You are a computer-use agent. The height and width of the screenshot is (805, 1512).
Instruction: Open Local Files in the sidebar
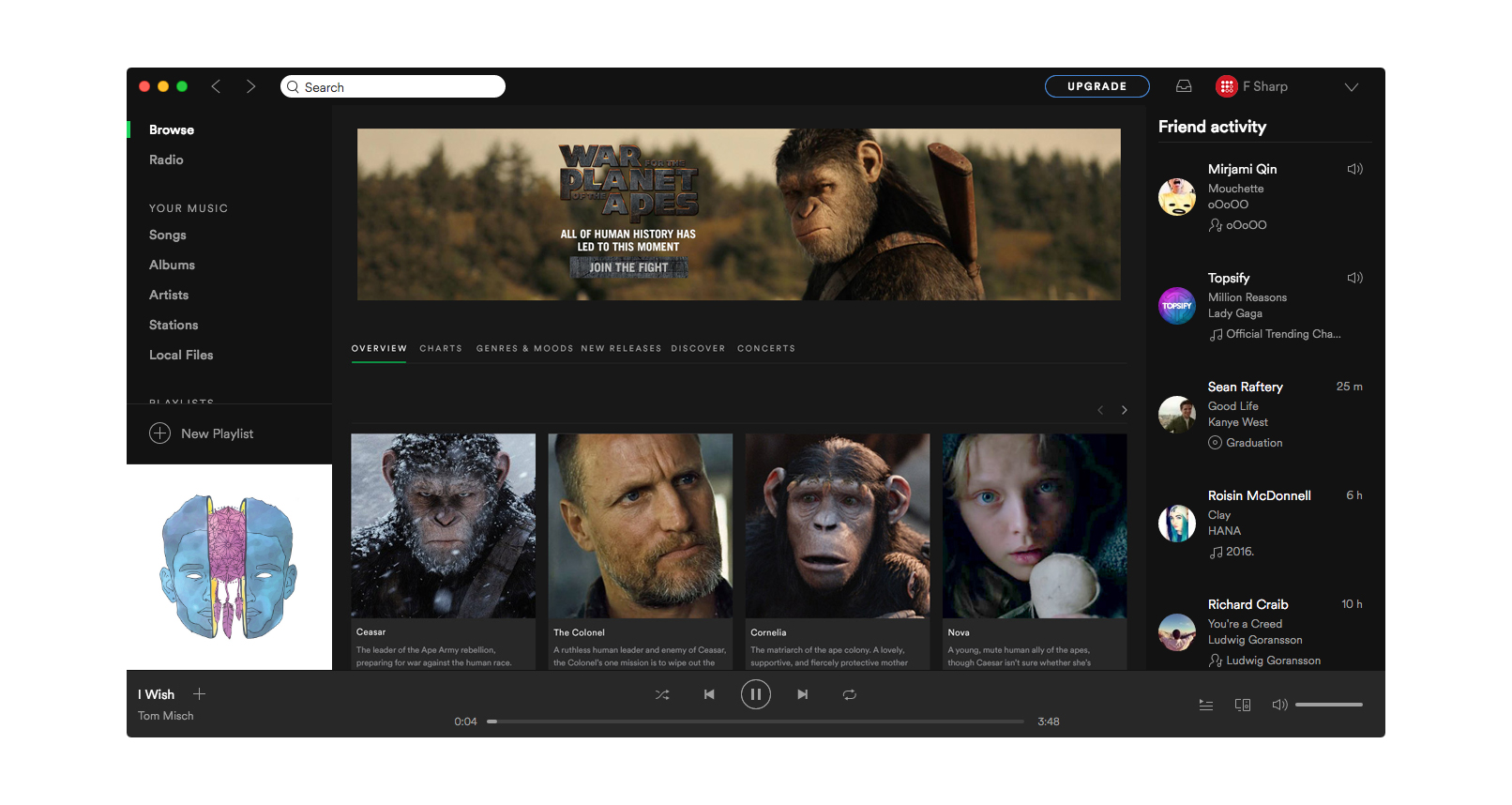[x=181, y=356]
